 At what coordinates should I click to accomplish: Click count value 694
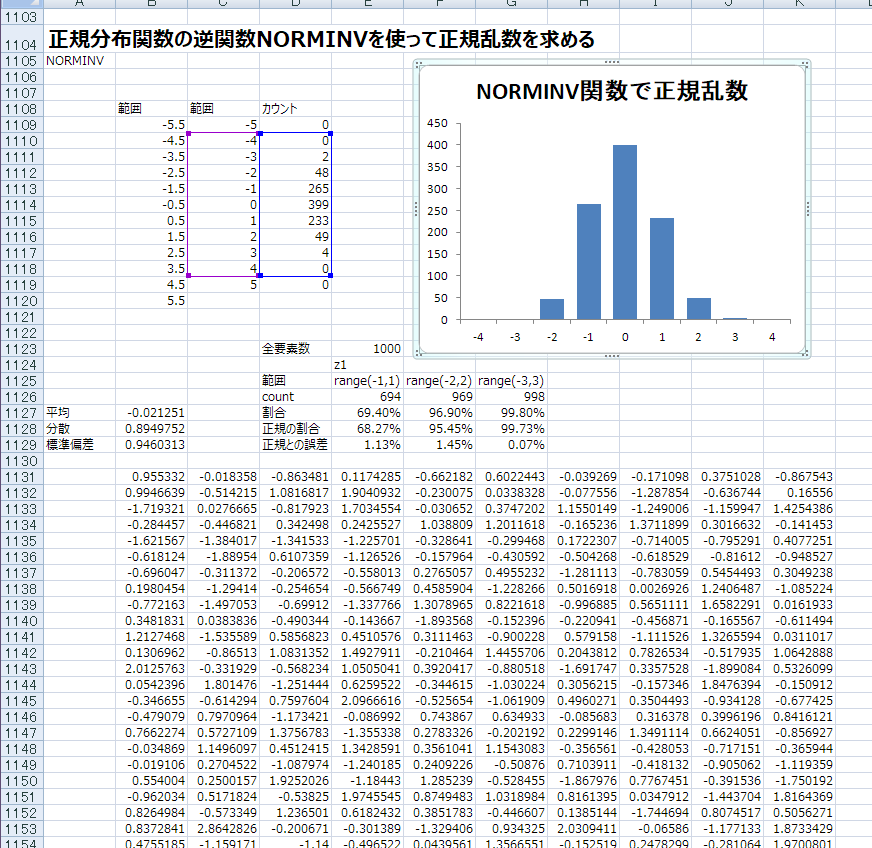[368, 397]
